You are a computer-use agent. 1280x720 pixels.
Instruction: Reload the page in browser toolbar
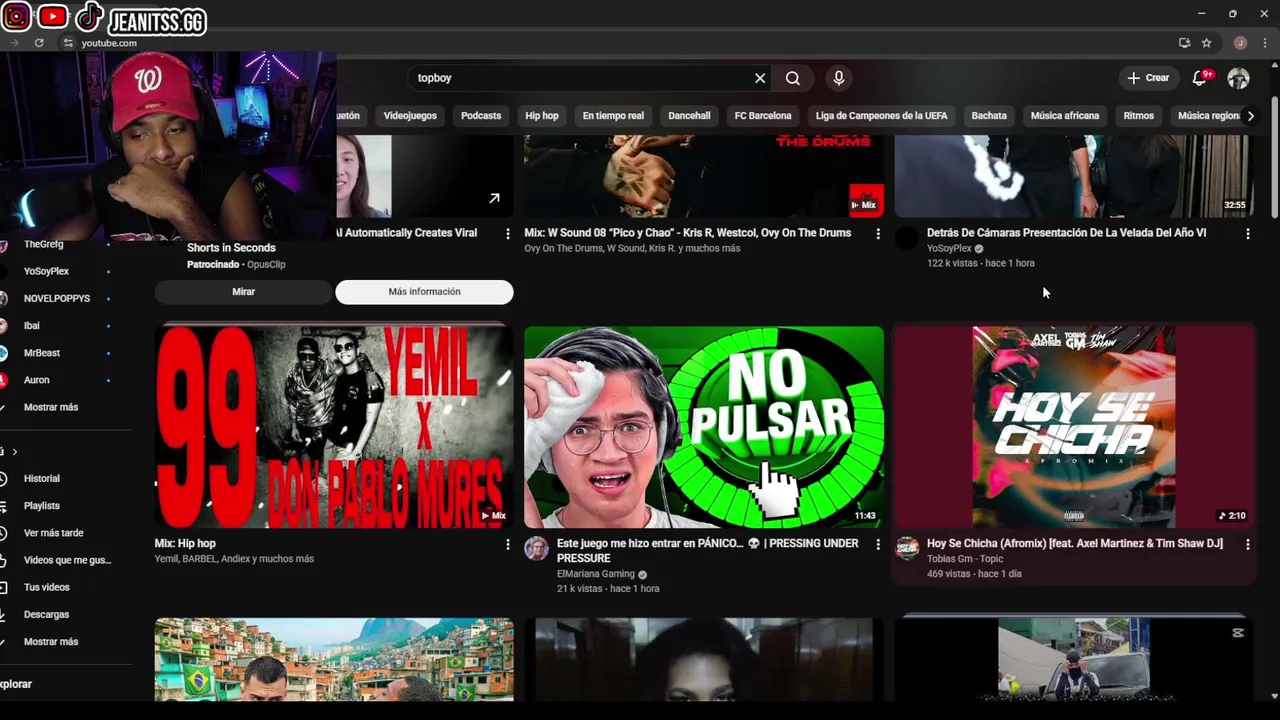click(x=39, y=43)
